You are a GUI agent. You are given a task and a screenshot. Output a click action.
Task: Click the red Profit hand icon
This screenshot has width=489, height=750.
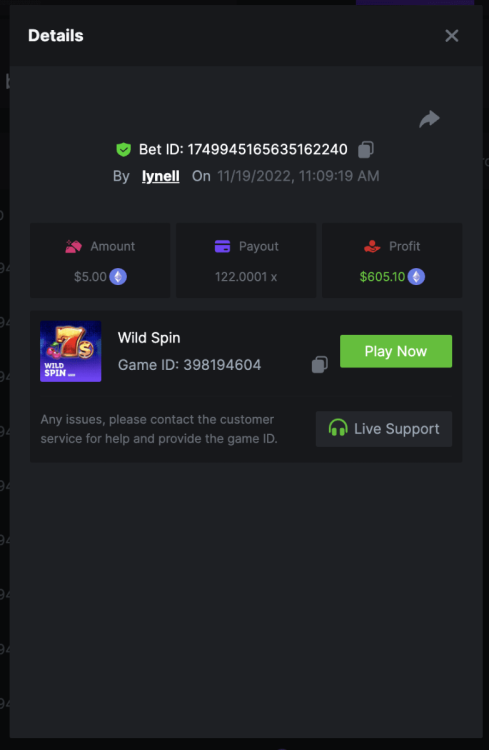coord(372,246)
